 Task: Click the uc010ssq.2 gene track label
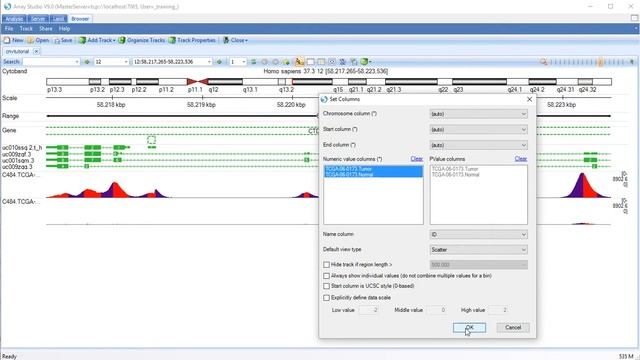pyautogui.click(x=22, y=147)
